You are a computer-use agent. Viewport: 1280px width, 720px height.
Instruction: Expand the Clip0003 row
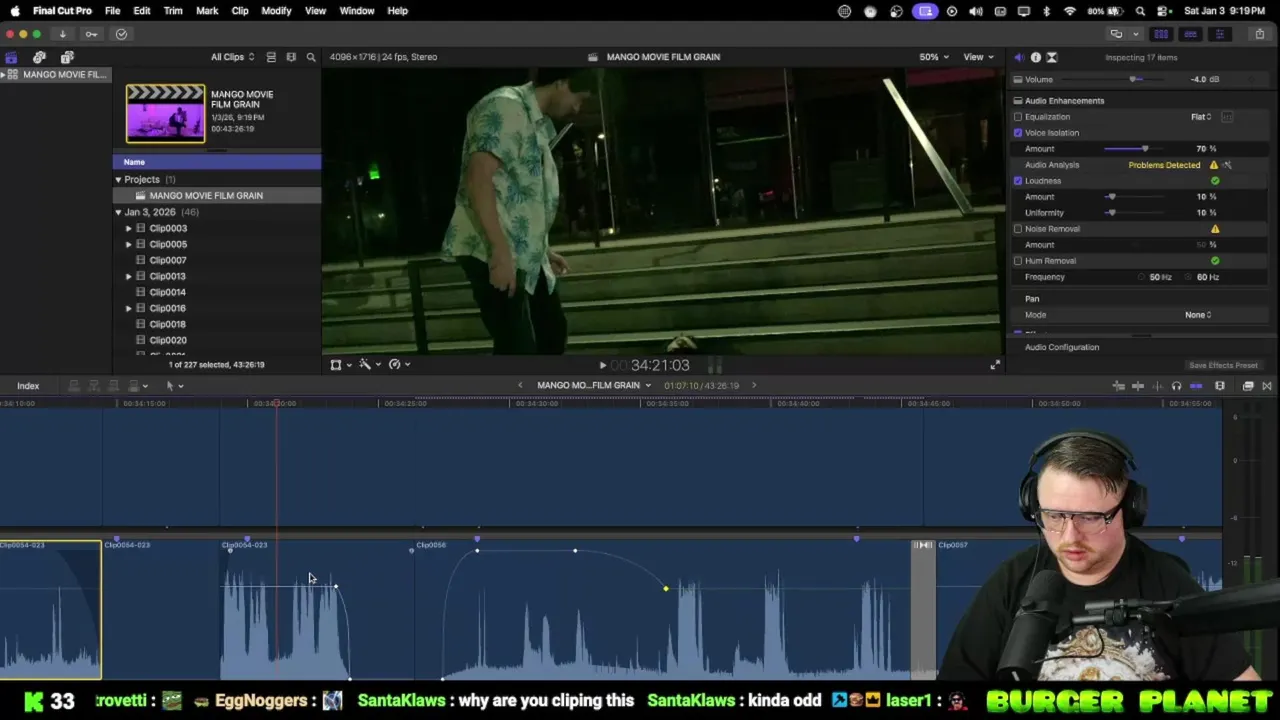(128, 228)
